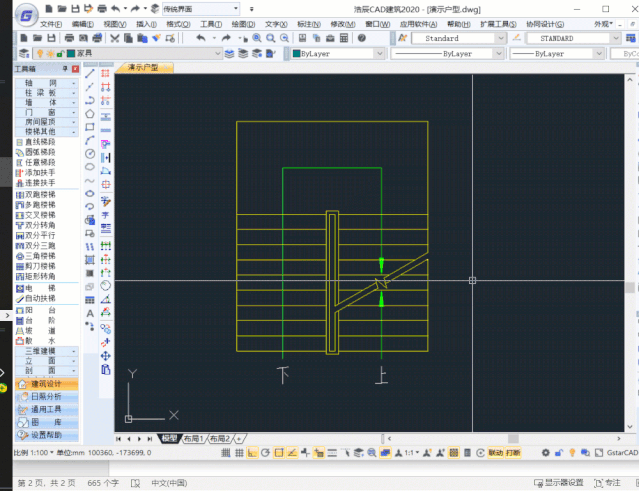This screenshot has height=491, width=639.
Task: Select the multiline Text A tool
Action: click(90, 313)
